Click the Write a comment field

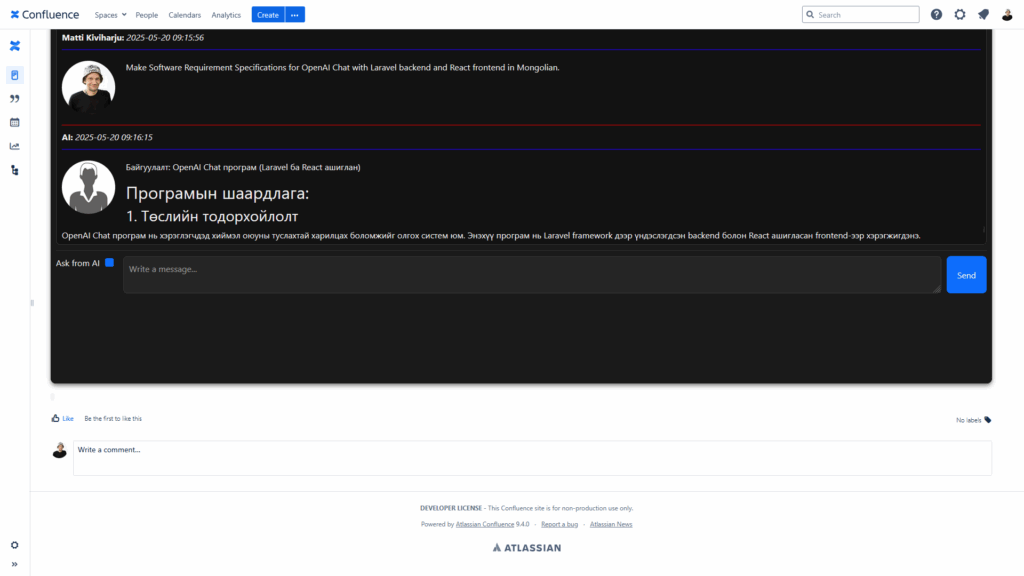click(x=532, y=458)
